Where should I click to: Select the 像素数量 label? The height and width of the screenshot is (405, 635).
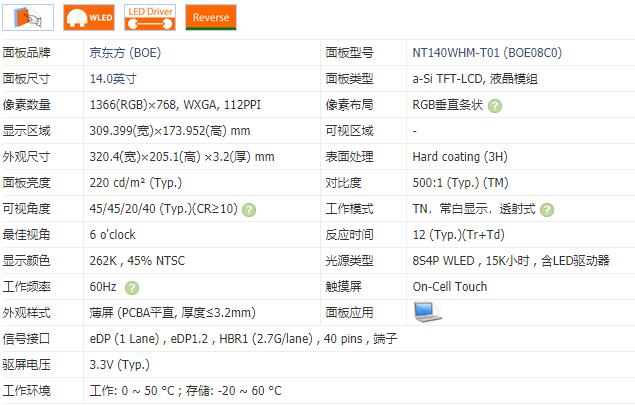26,105
